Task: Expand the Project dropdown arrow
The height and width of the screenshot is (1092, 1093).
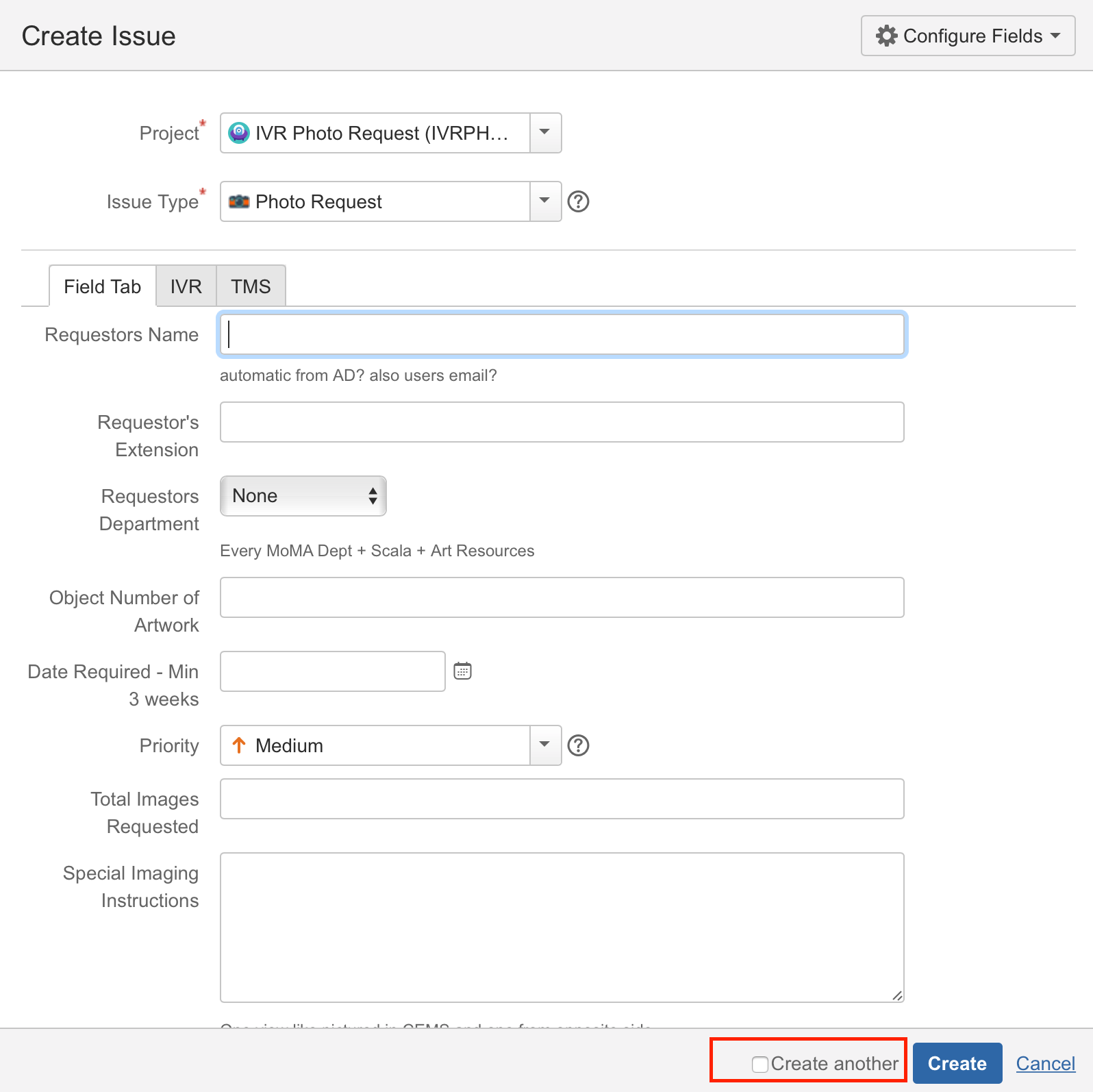Action: click(545, 133)
